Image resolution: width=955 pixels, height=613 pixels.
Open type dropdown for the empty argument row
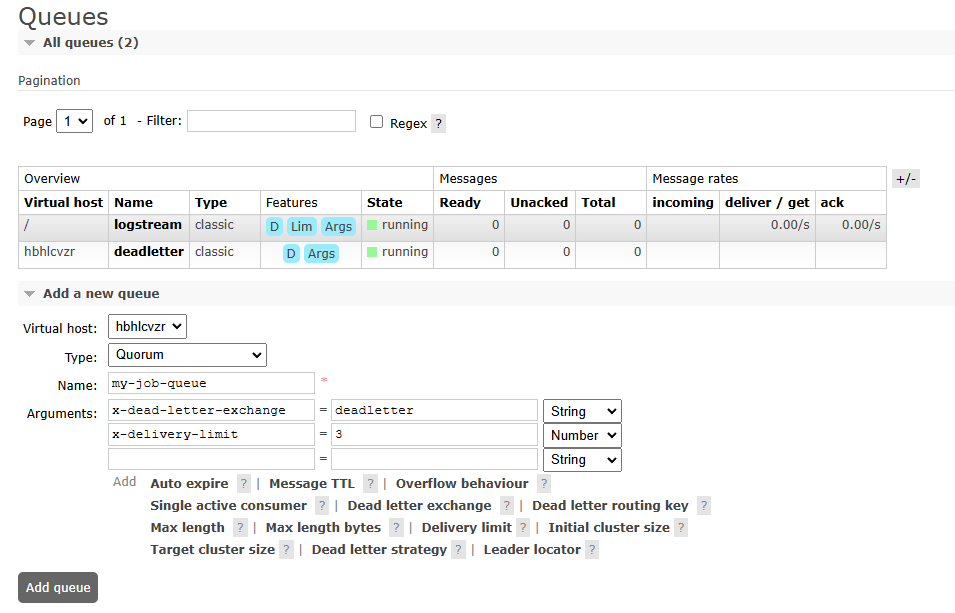click(582, 459)
